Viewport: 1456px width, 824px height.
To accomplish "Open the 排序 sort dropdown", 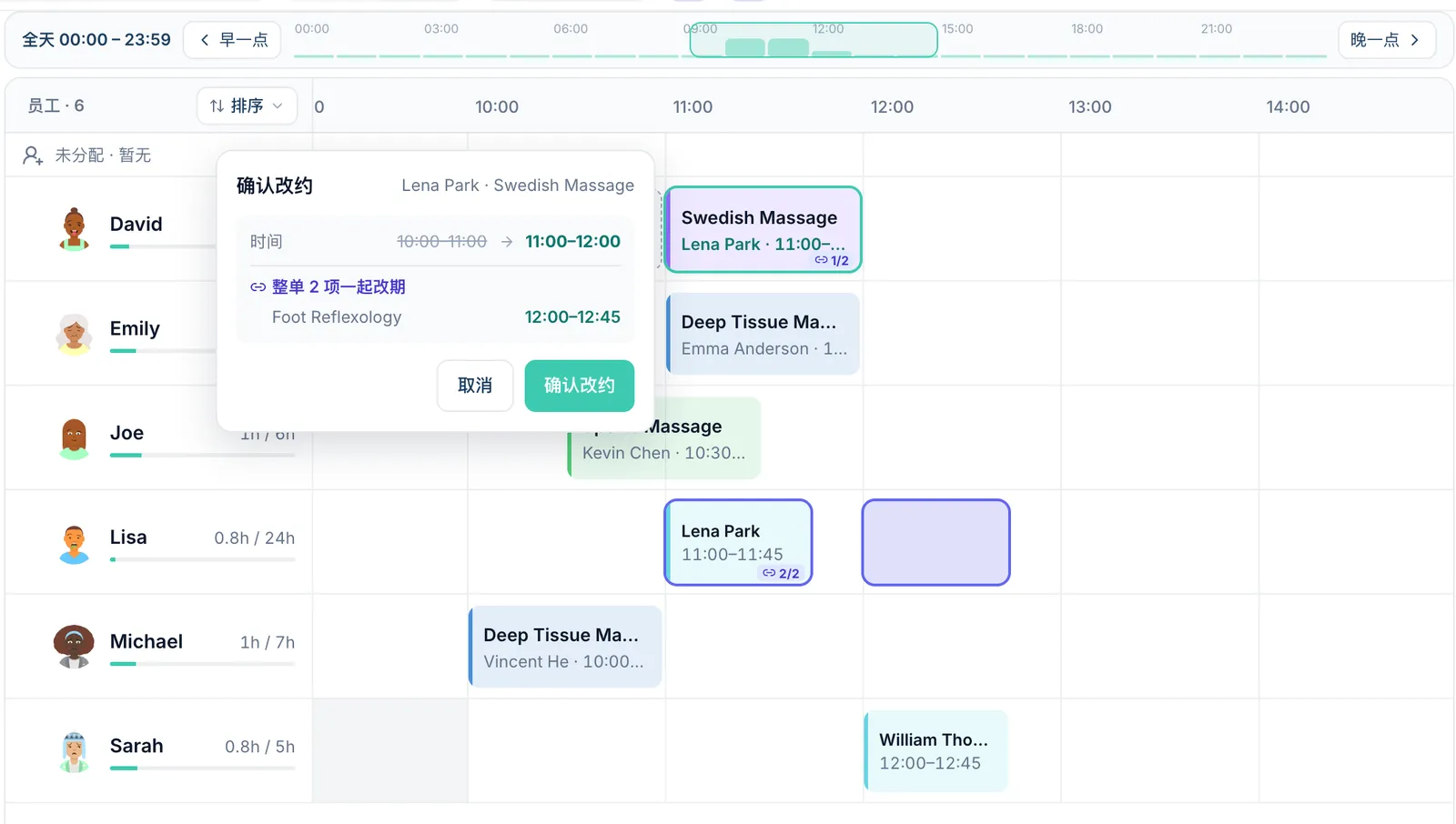I will click(247, 106).
